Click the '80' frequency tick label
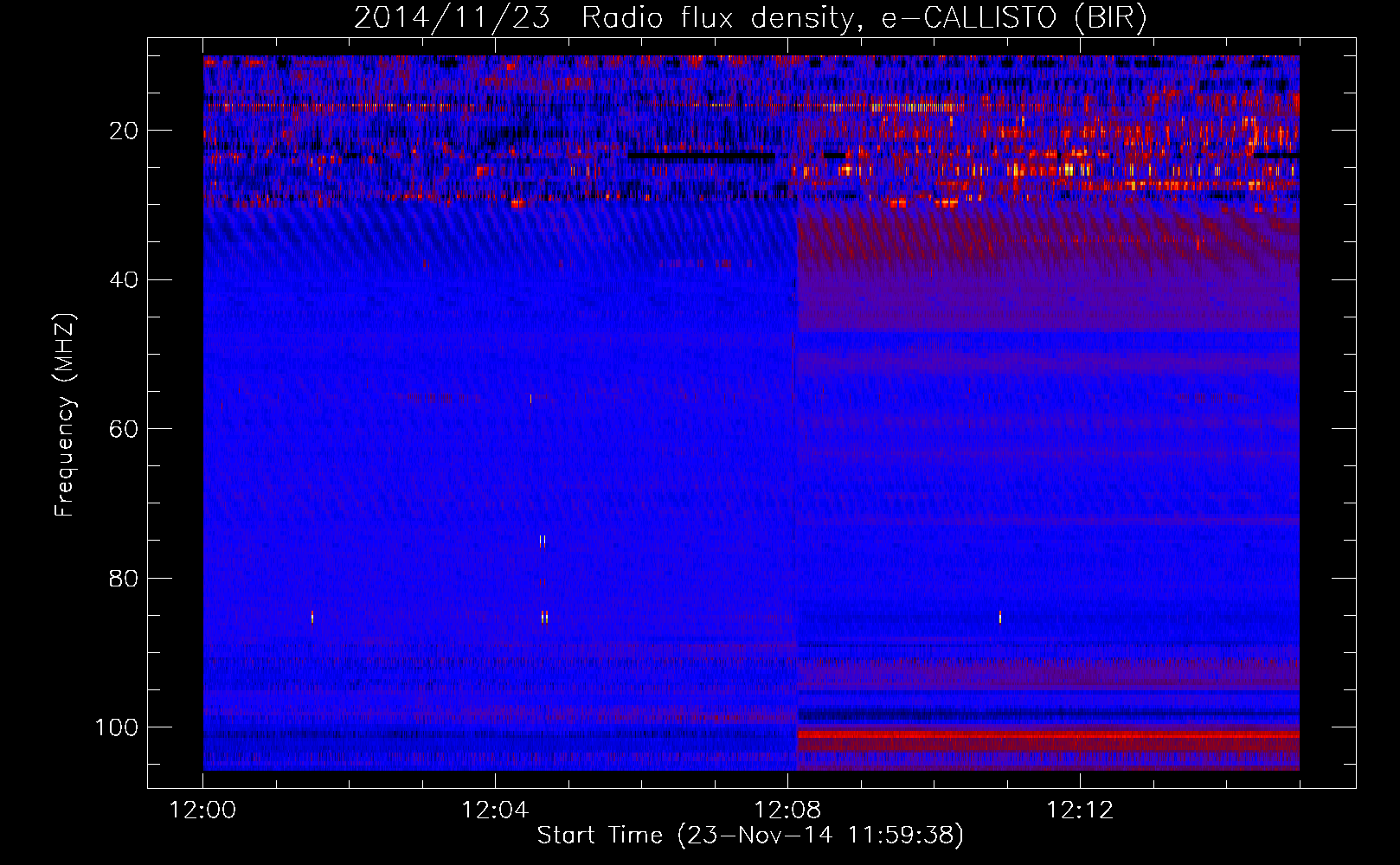The width and height of the screenshot is (1400, 865). point(125,578)
